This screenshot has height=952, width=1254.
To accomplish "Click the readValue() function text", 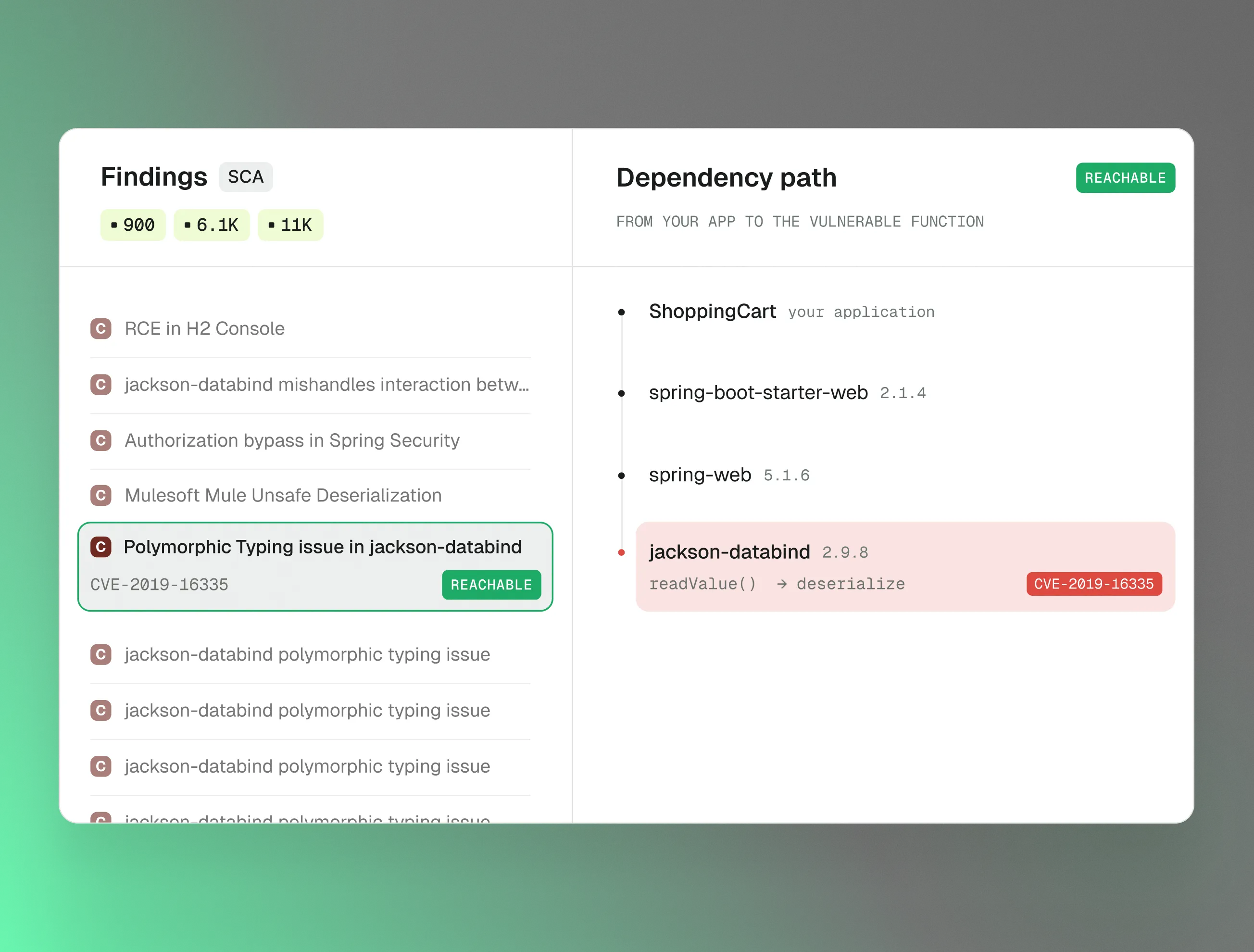I will (702, 584).
